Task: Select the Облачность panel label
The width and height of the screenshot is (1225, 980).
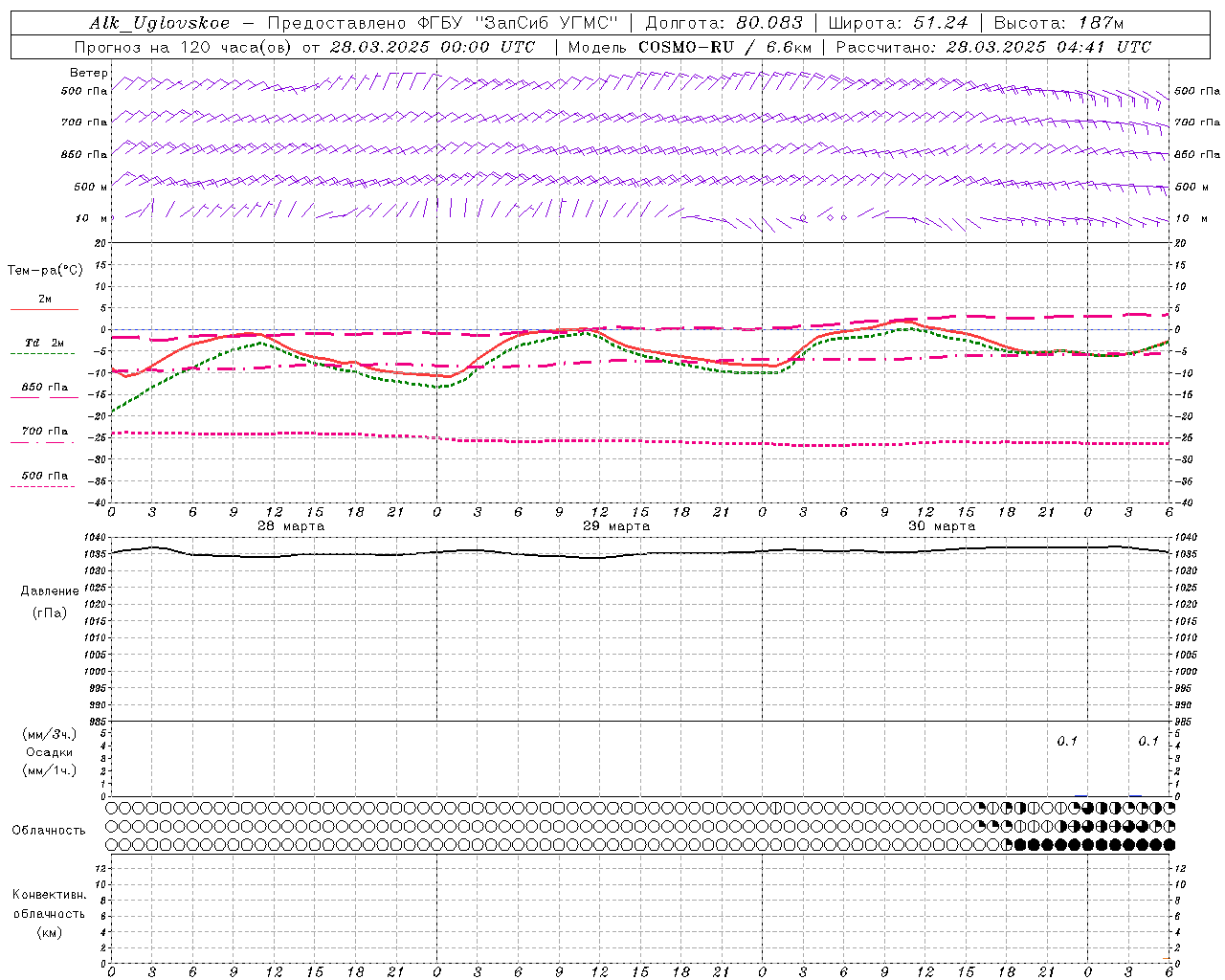Action: click(48, 830)
